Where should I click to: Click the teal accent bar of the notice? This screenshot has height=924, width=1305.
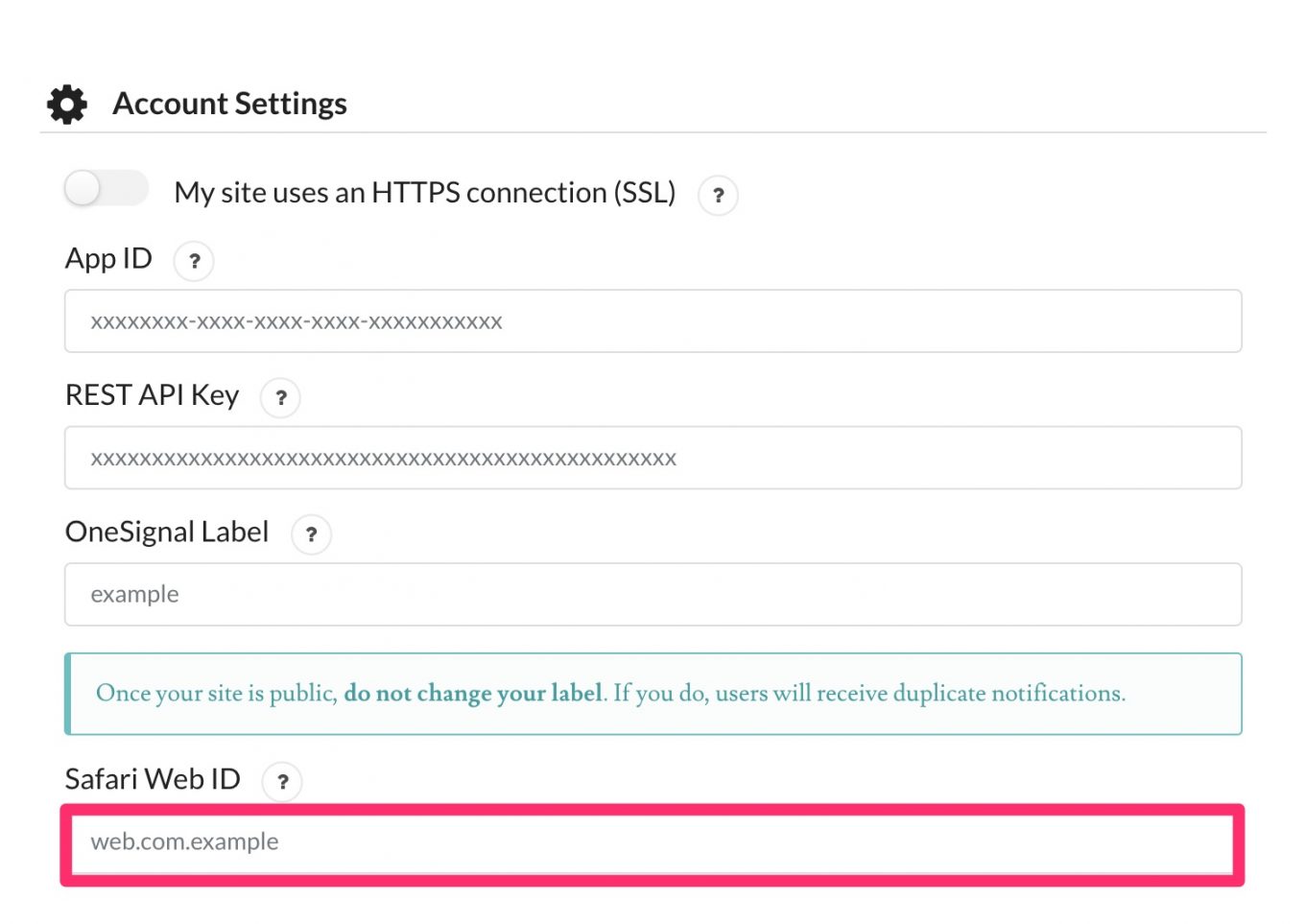pyautogui.click(x=68, y=694)
